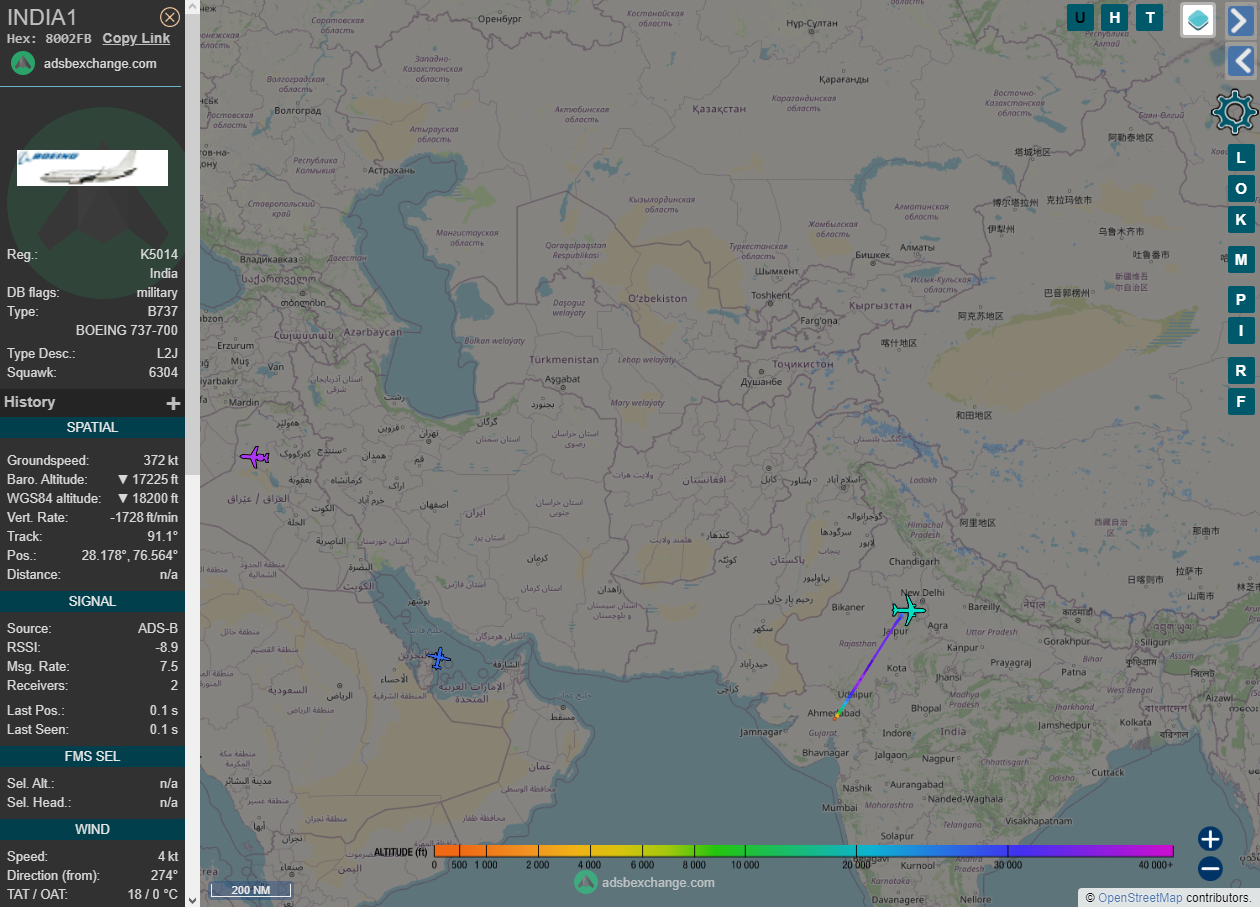The width and height of the screenshot is (1260, 907).
Task: Click the adsbexchange.com logo at map bottom
Action: pos(645,881)
